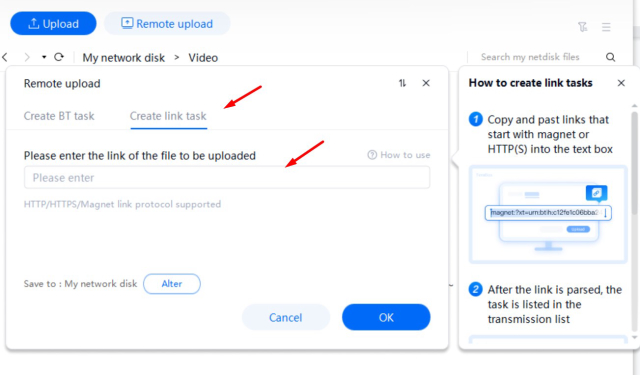The height and width of the screenshot is (375, 640).
Task: Focus the Please enter link field
Action: coord(227,178)
